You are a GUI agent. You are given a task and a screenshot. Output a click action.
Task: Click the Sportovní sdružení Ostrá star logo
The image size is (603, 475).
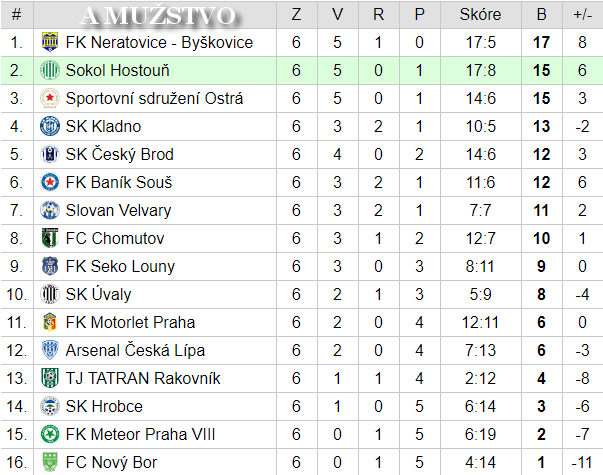[50, 98]
